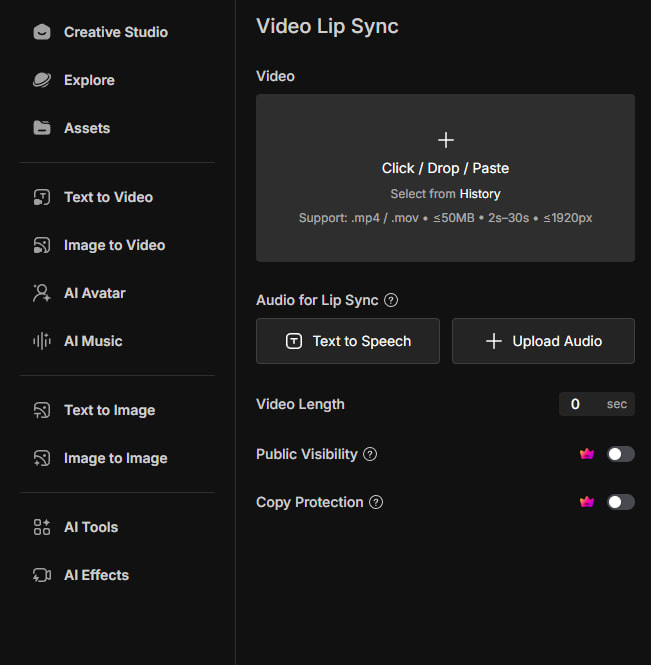Toggle the Public Visibility switch
Screen dimensions: 651x665
(x=620, y=454)
